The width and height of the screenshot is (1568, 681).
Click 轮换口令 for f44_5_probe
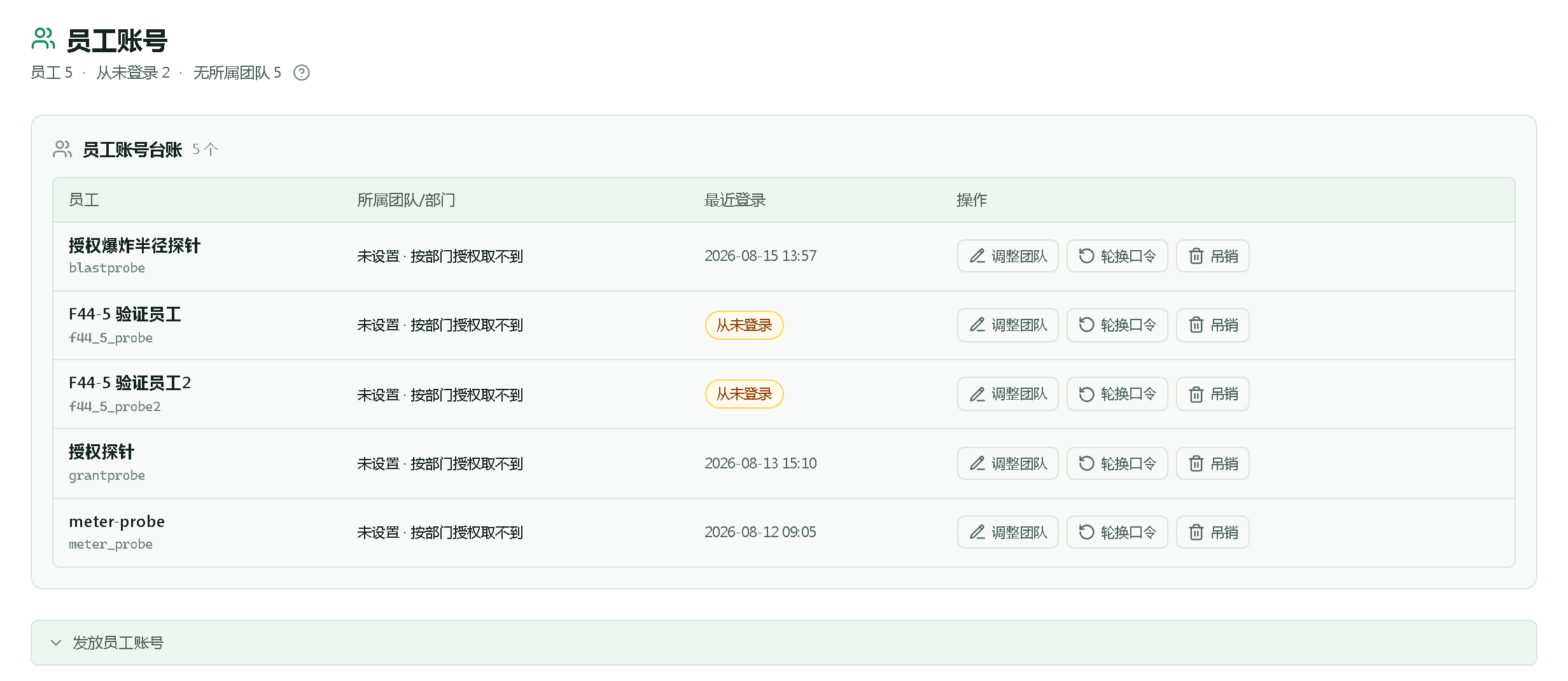coord(1117,325)
